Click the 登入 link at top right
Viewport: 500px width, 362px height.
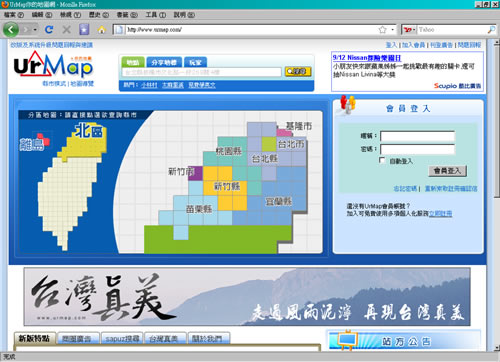391,45
